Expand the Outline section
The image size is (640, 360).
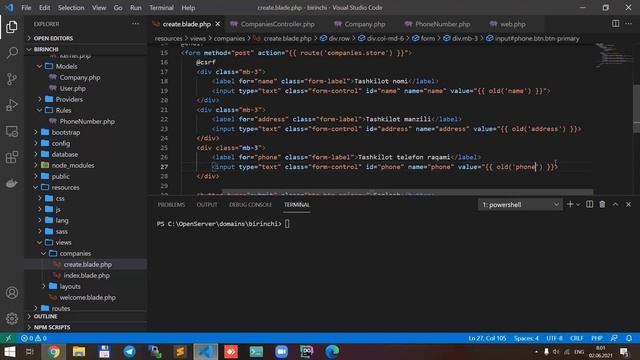point(45,316)
